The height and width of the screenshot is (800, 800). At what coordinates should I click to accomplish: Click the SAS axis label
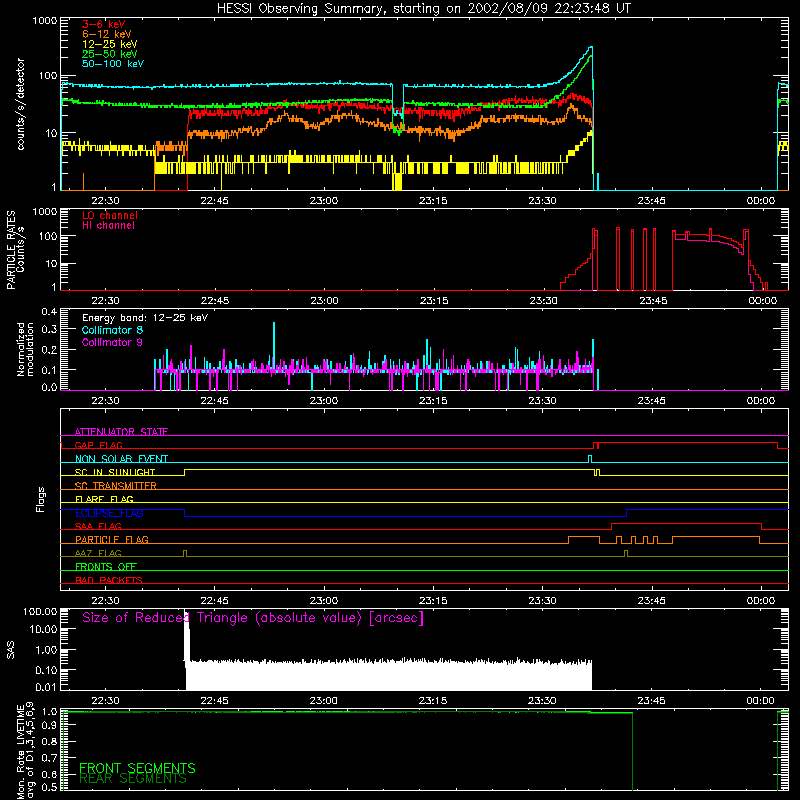click(11, 650)
